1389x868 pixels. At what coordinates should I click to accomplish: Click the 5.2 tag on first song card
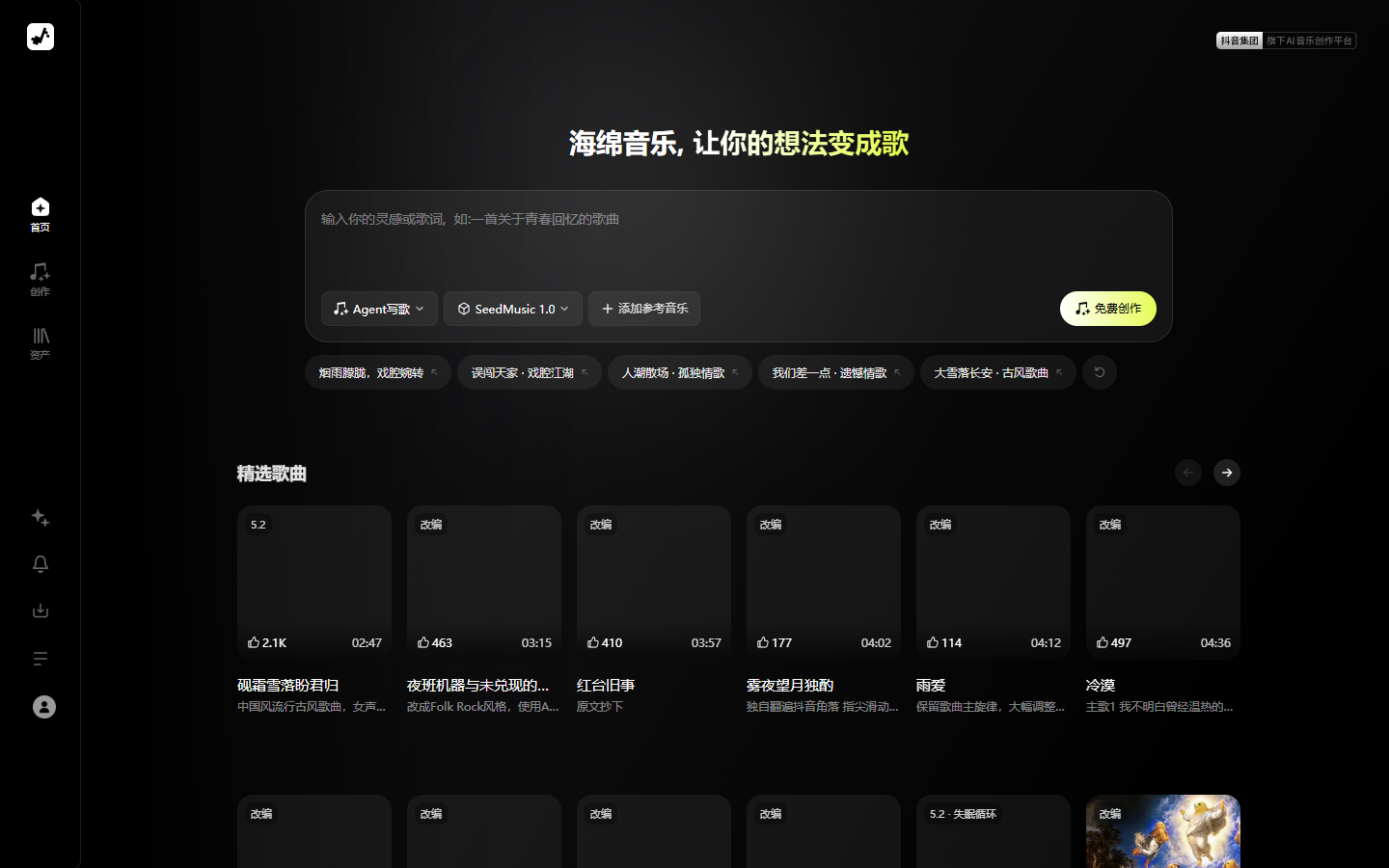pyautogui.click(x=259, y=525)
